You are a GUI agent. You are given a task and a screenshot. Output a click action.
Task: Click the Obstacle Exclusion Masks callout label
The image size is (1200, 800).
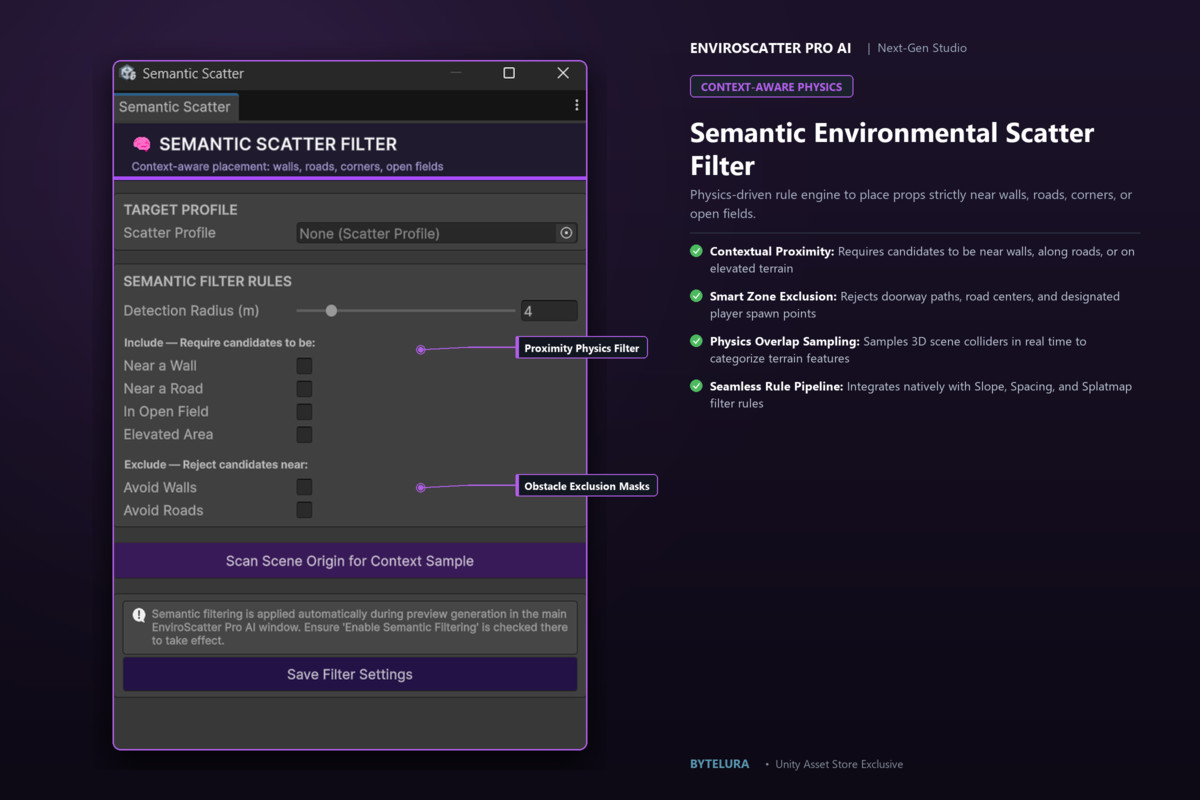587,486
